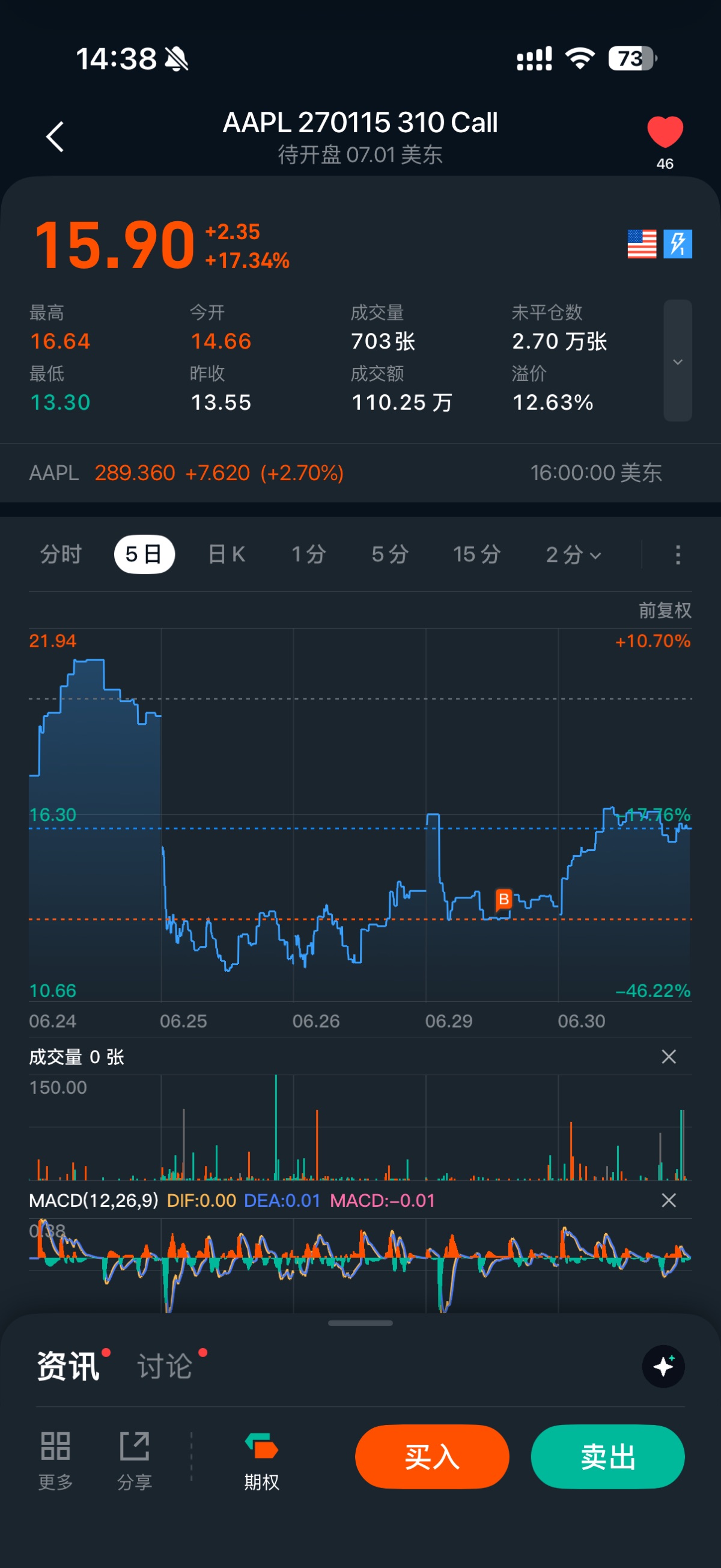
Task: Tap the orange 买入 buy button
Action: coord(432,1457)
